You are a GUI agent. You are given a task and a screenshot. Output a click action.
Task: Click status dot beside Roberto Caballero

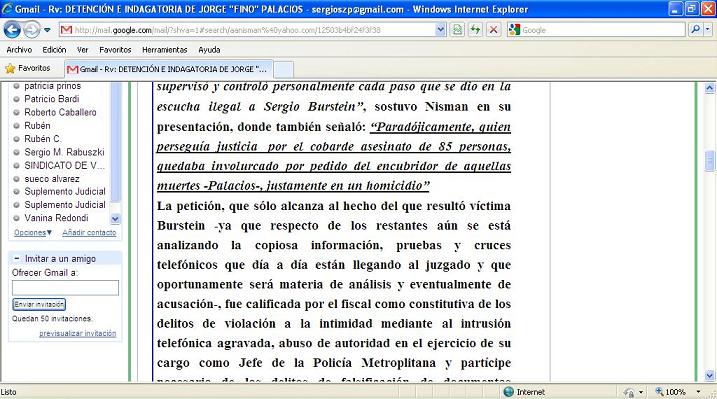16,112
